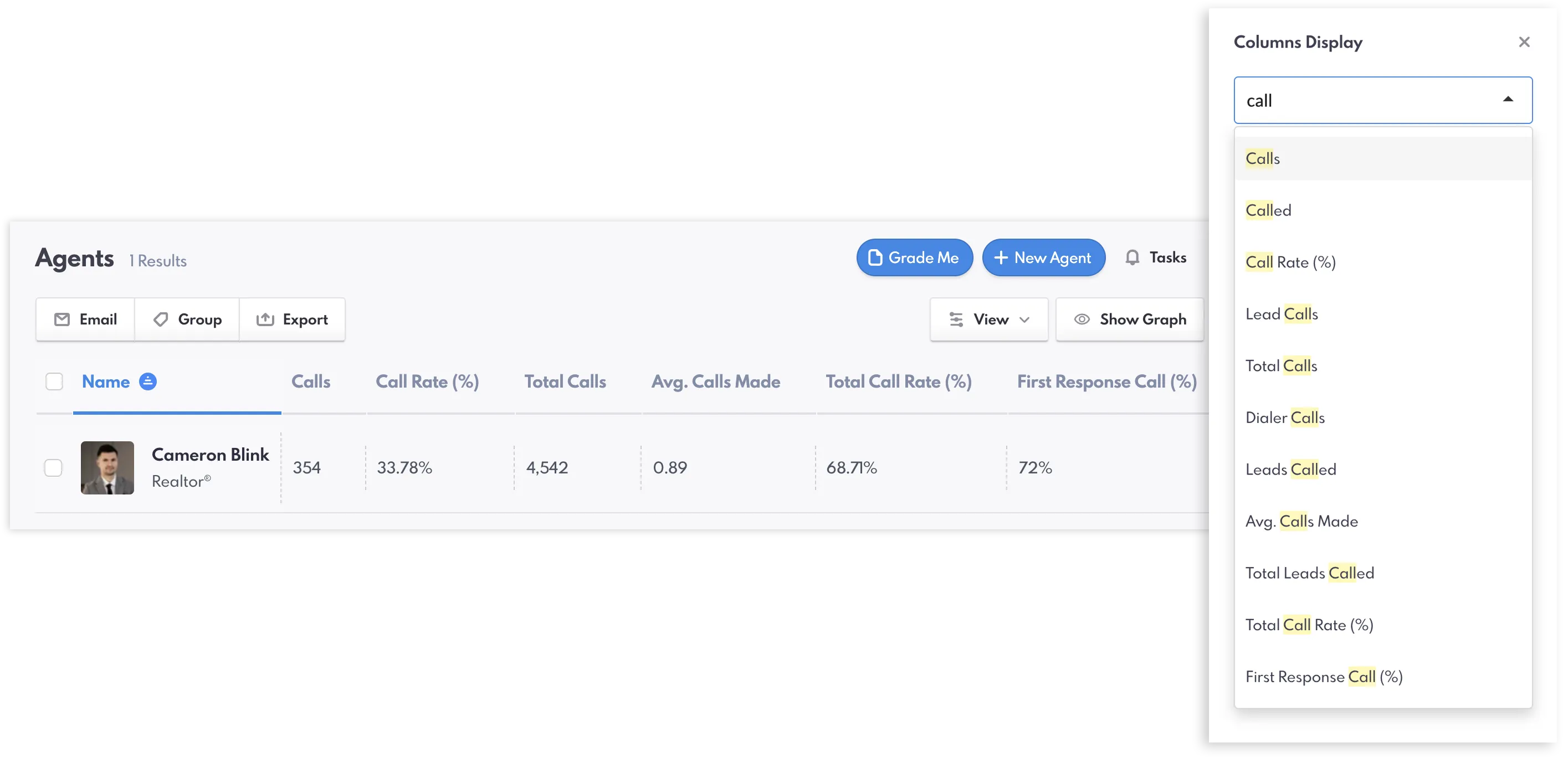This screenshot has width=1568, height=763.
Task: Expand the View dropdown chevron
Action: click(1025, 319)
